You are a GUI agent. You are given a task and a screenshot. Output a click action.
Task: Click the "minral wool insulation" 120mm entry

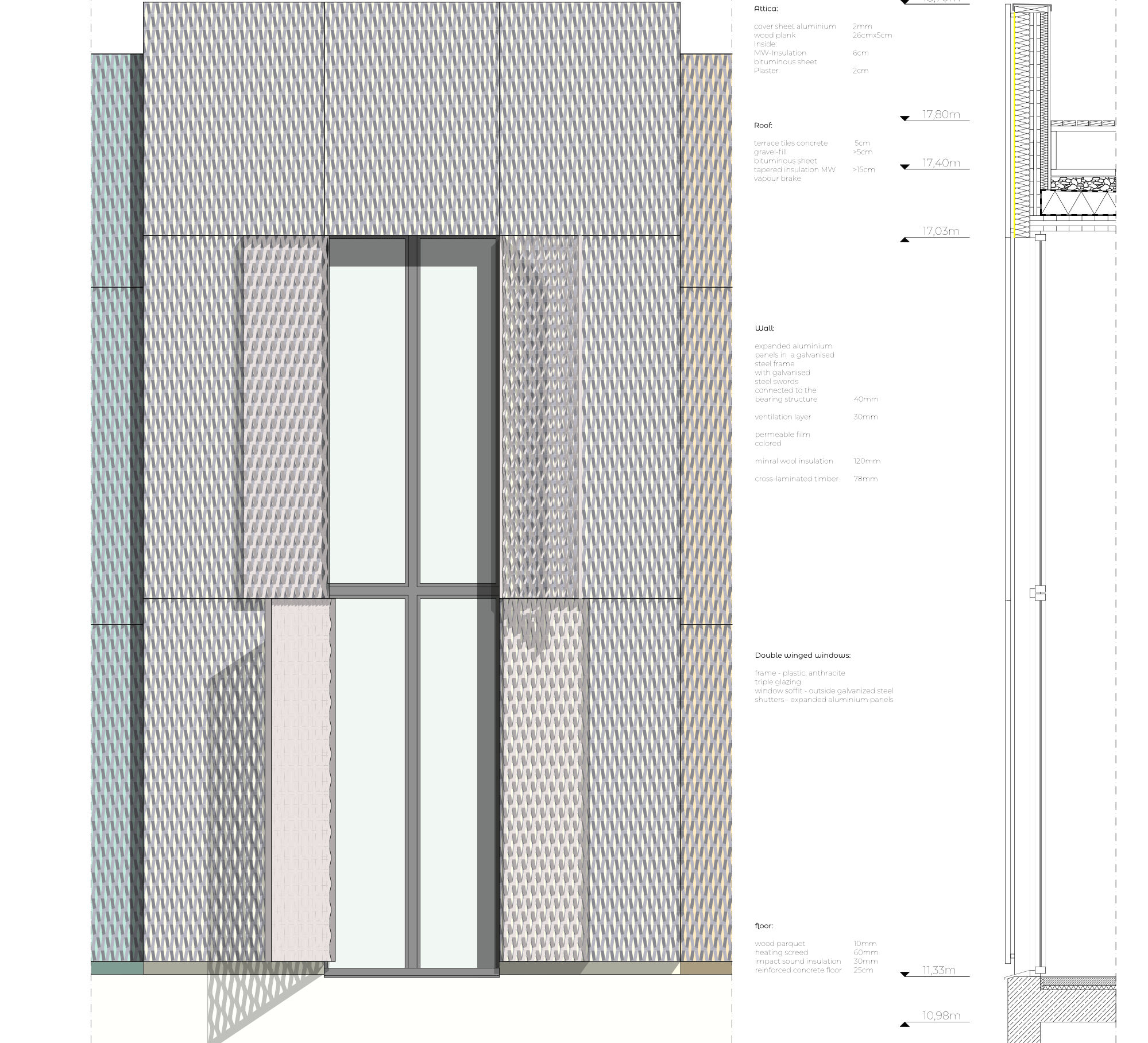pyautogui.click(x=794, y=461)
